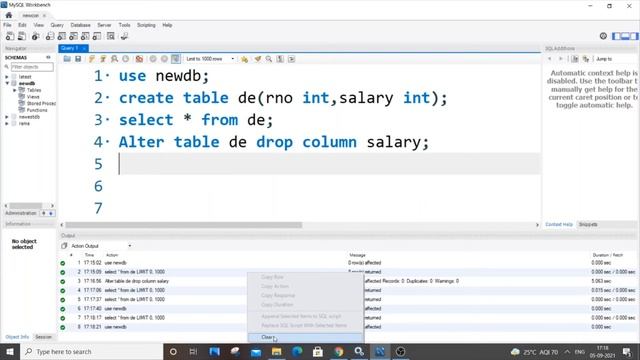Open the inspector icon in main toolbar
Viewport: 640px width, 360px height.
[36, 36]
